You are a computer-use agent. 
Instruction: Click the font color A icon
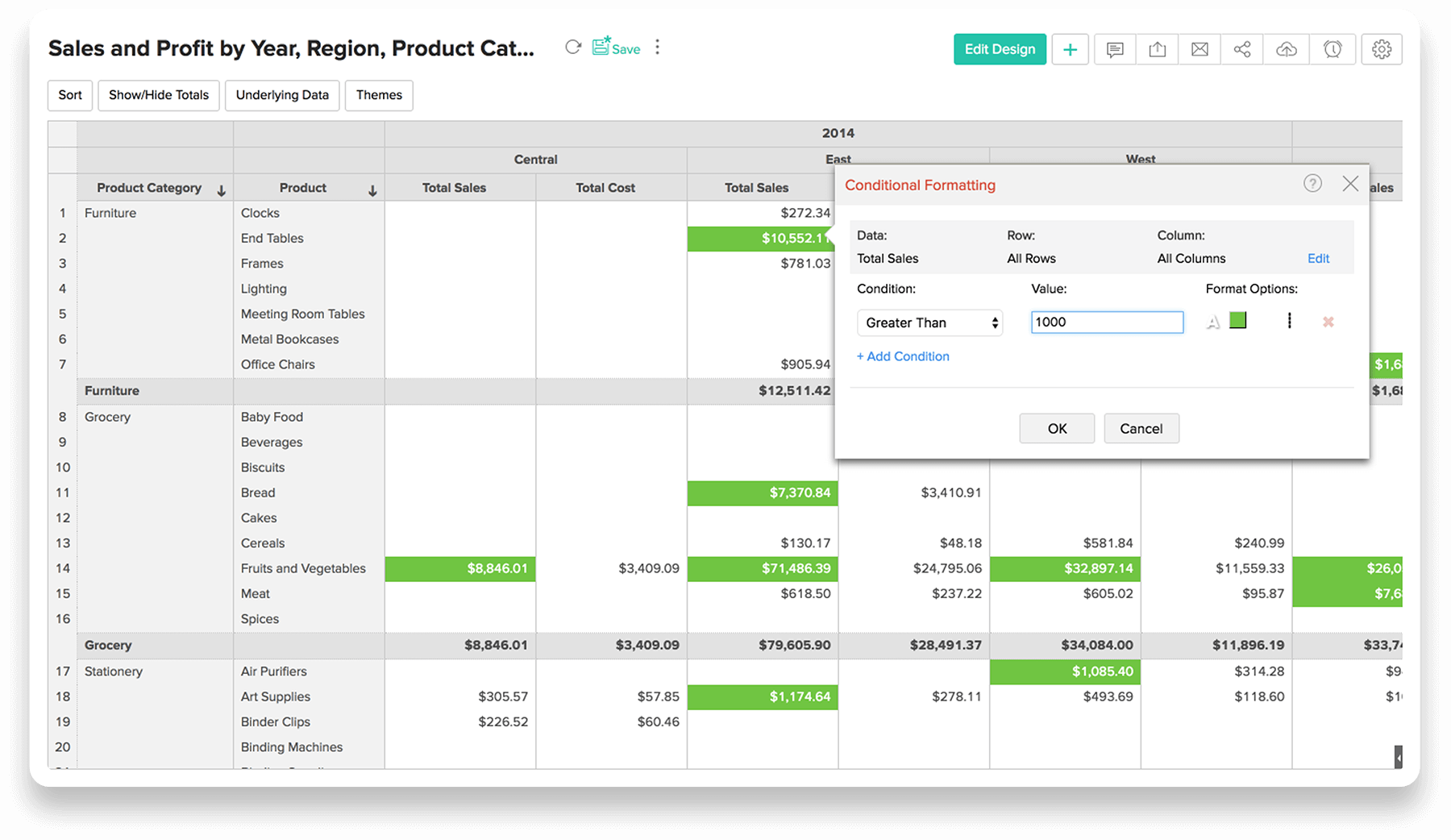[1213, 322]
